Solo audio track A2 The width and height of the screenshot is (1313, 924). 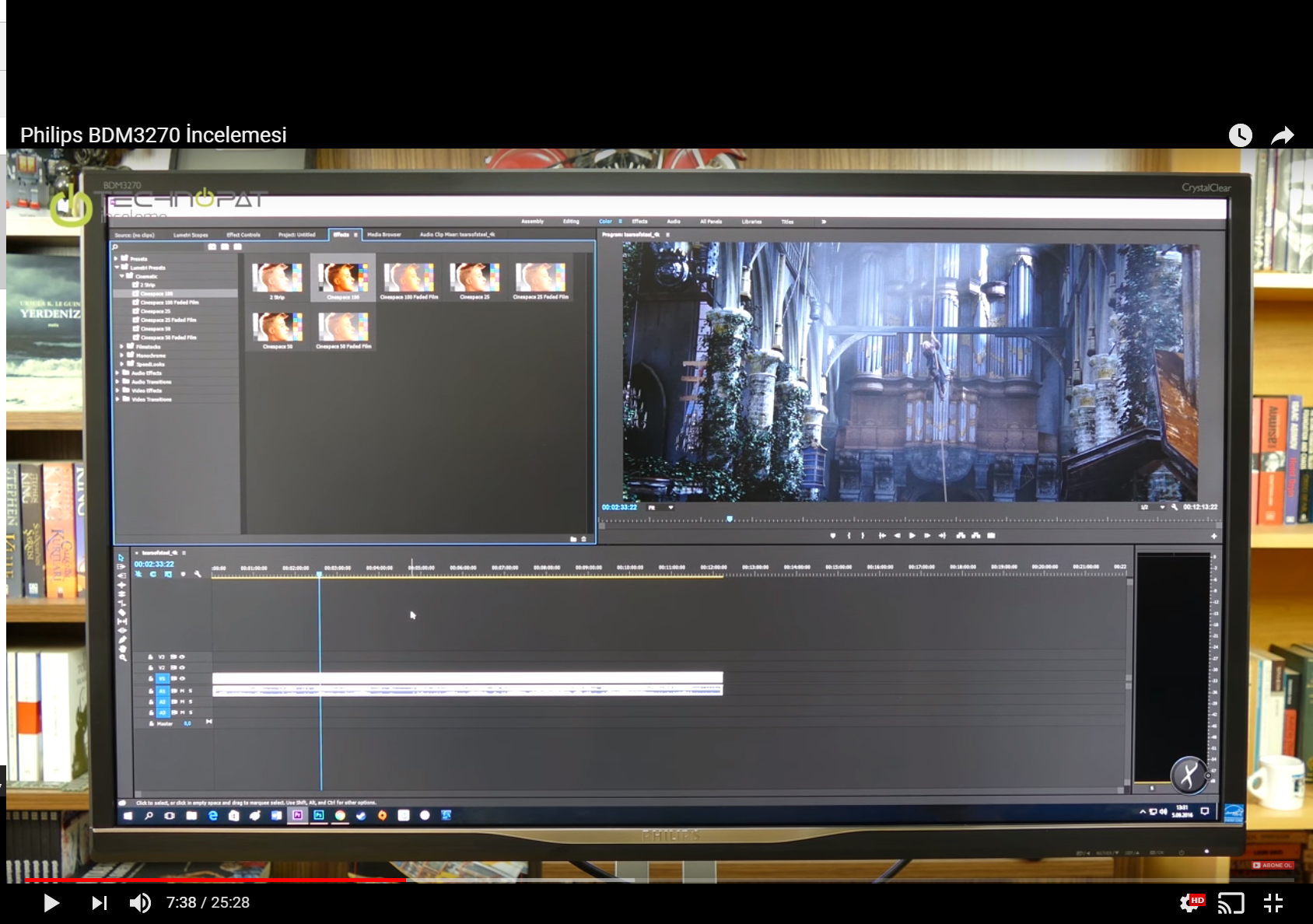point(191,702)
